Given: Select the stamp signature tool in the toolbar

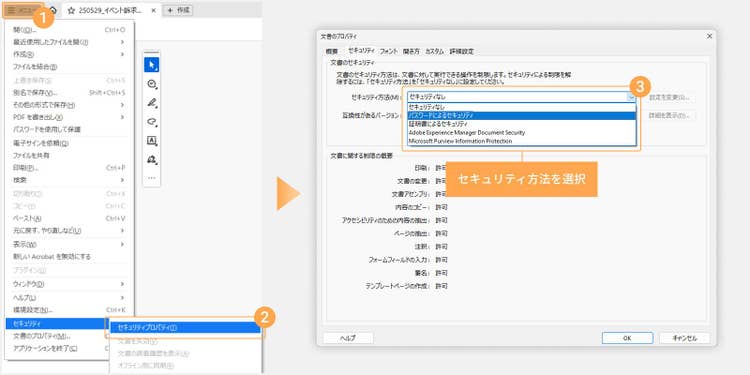Looking at the screenshot, I should (x=152, y=159).
